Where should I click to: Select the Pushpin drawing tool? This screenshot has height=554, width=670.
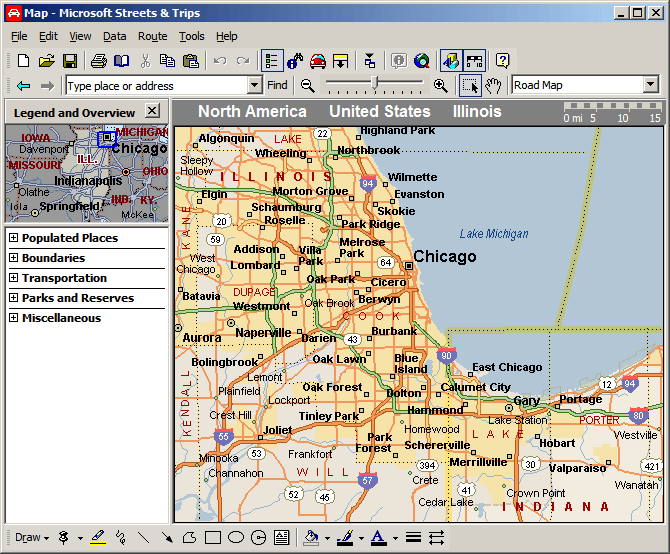point(63,537)
